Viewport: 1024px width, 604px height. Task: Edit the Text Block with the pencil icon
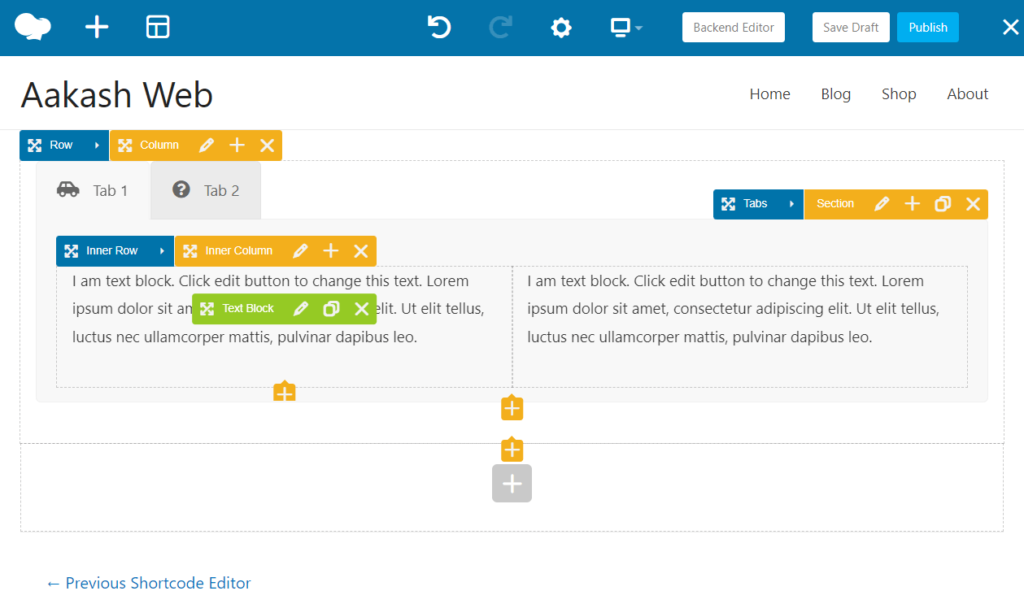pos(300,309)
